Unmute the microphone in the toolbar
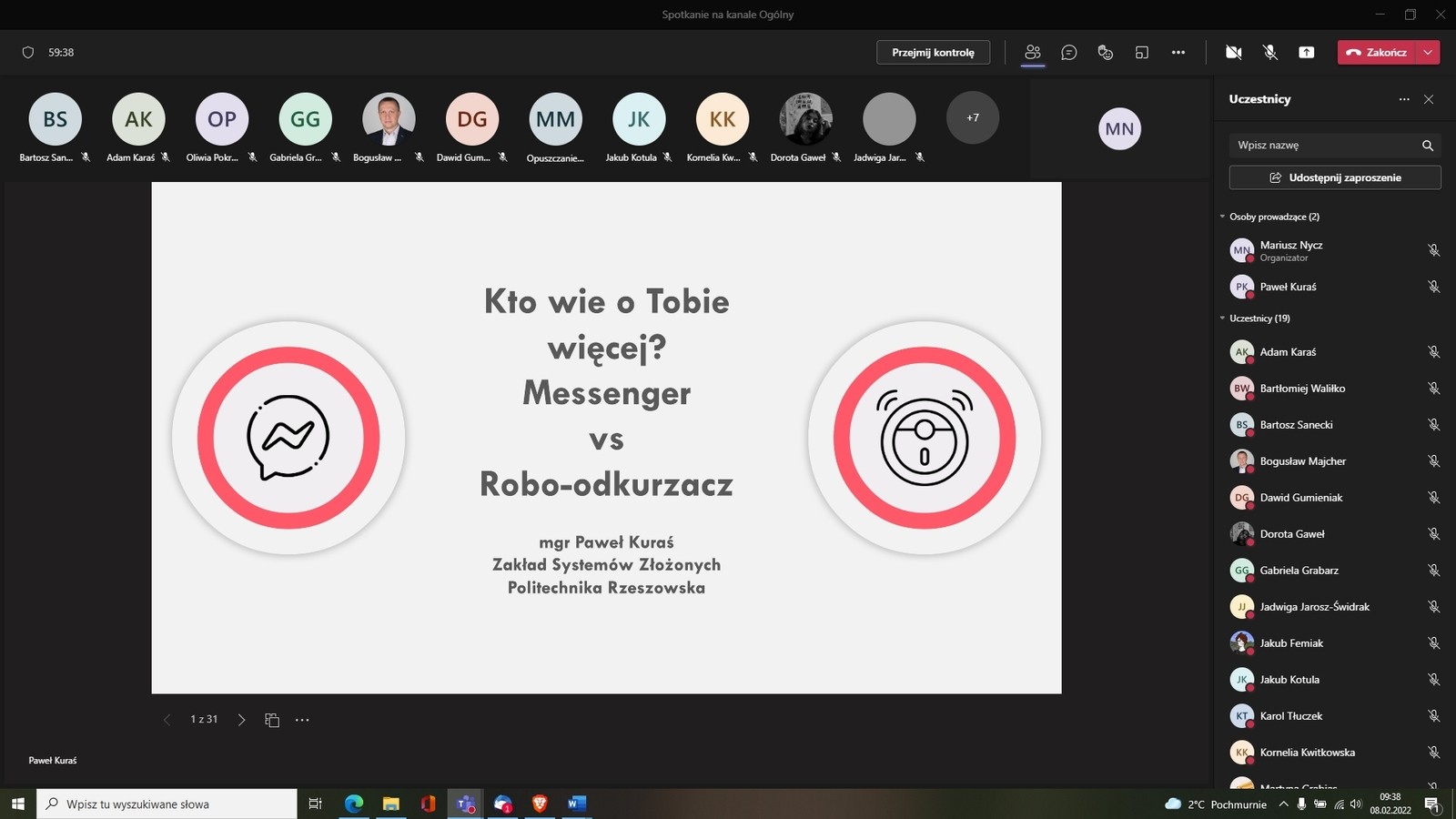Viewport: 1456px width, 819px height. pyautogui.click(x=1270, y=53)
